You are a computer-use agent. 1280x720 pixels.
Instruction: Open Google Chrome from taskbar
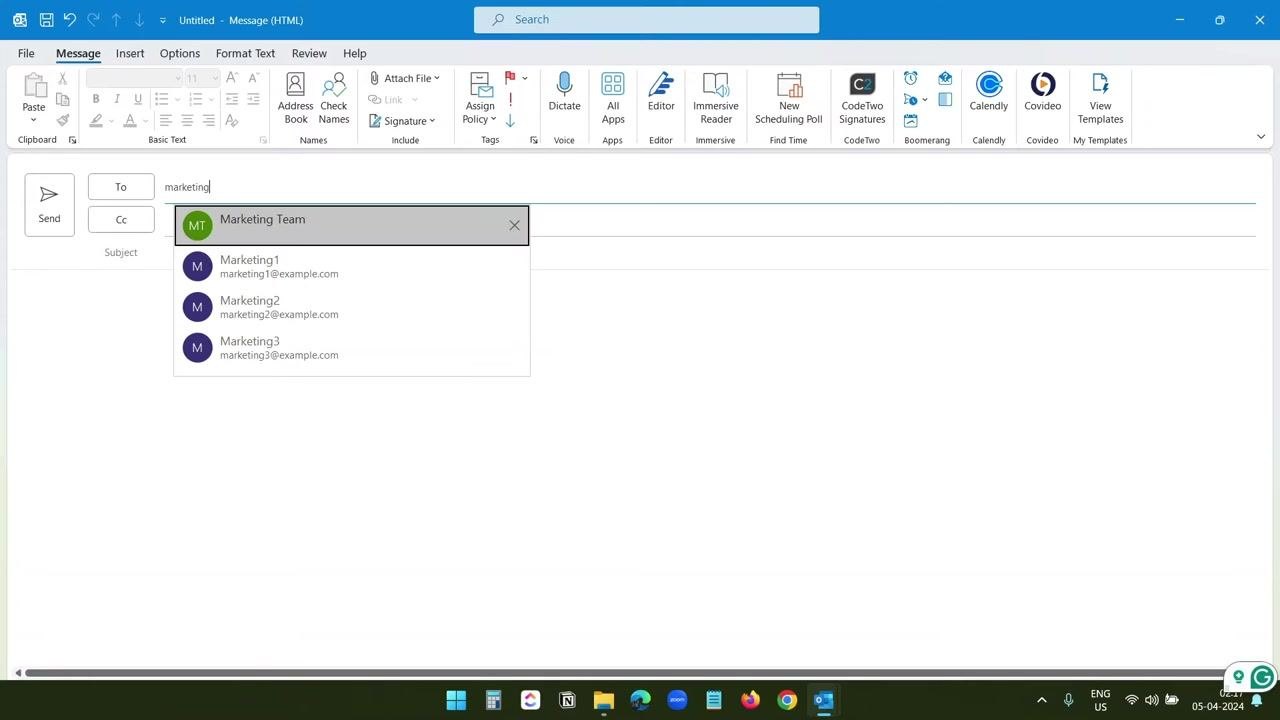point(787,700)
